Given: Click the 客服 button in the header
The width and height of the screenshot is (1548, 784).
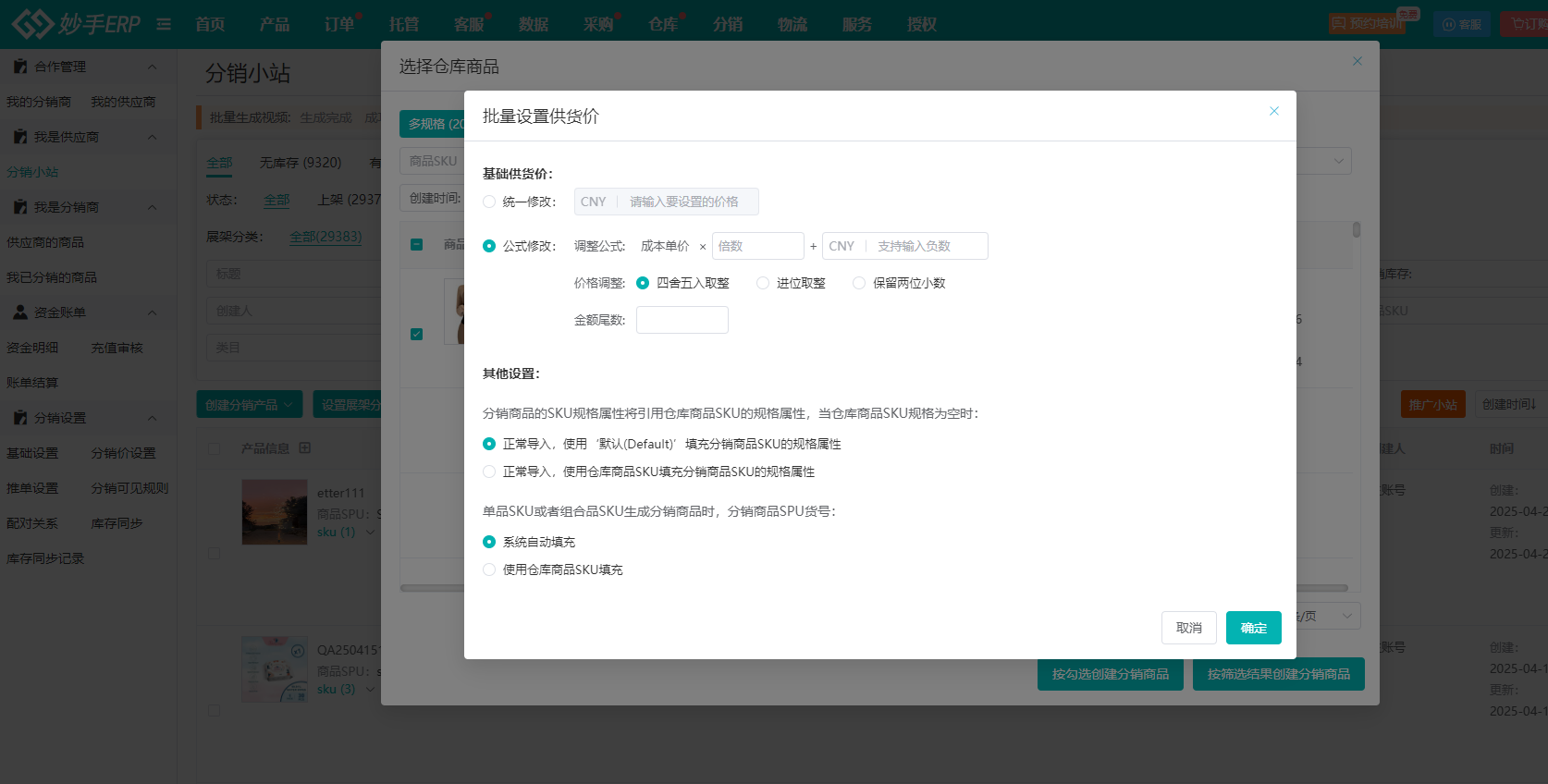Looking at the screenshot, I should click(x=1463, y=24).
